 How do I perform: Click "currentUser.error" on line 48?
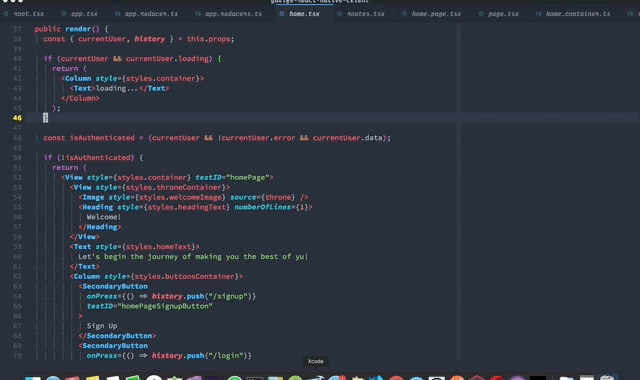pos(258,138)
